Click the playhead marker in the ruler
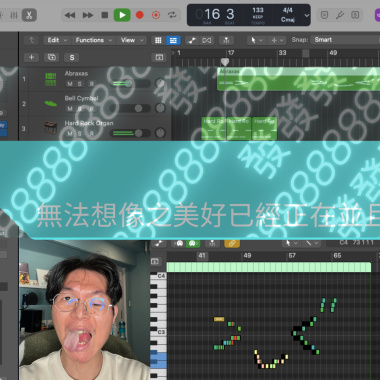 (x=225, y=62)
